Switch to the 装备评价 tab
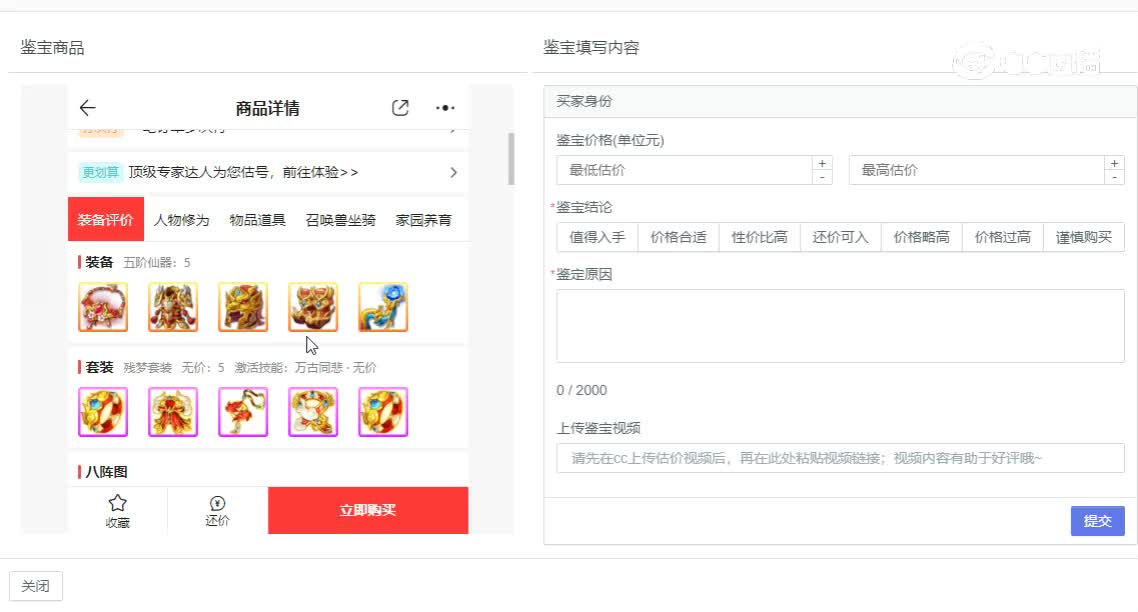The width and height of the screenshot is (1138, 612). point(106,219)
